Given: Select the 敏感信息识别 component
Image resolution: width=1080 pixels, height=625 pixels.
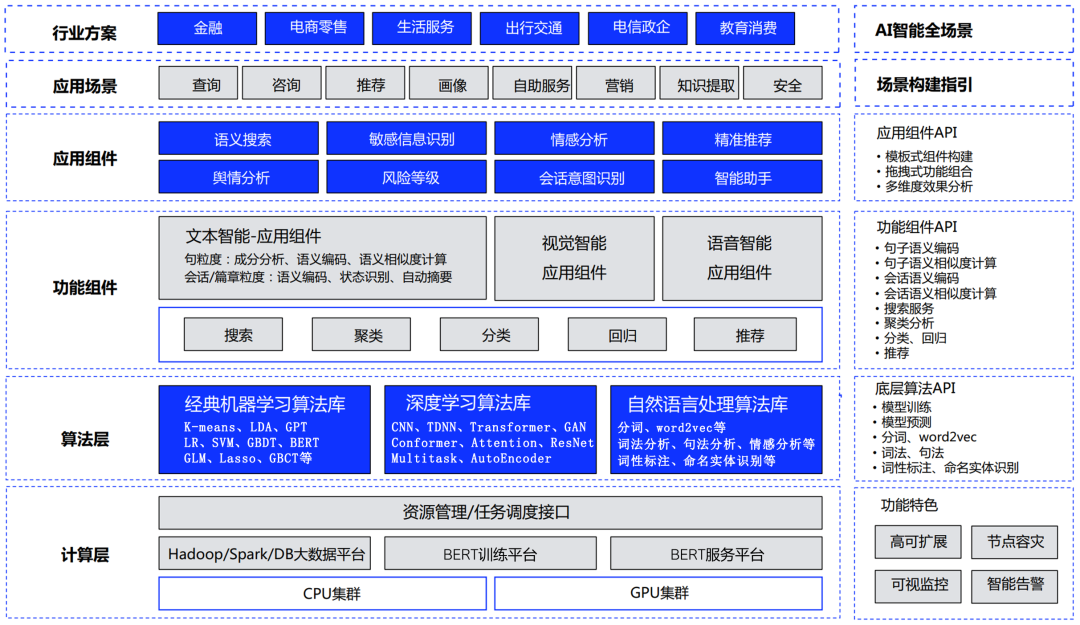Looking at the screenshot, I should click(406, 139).
